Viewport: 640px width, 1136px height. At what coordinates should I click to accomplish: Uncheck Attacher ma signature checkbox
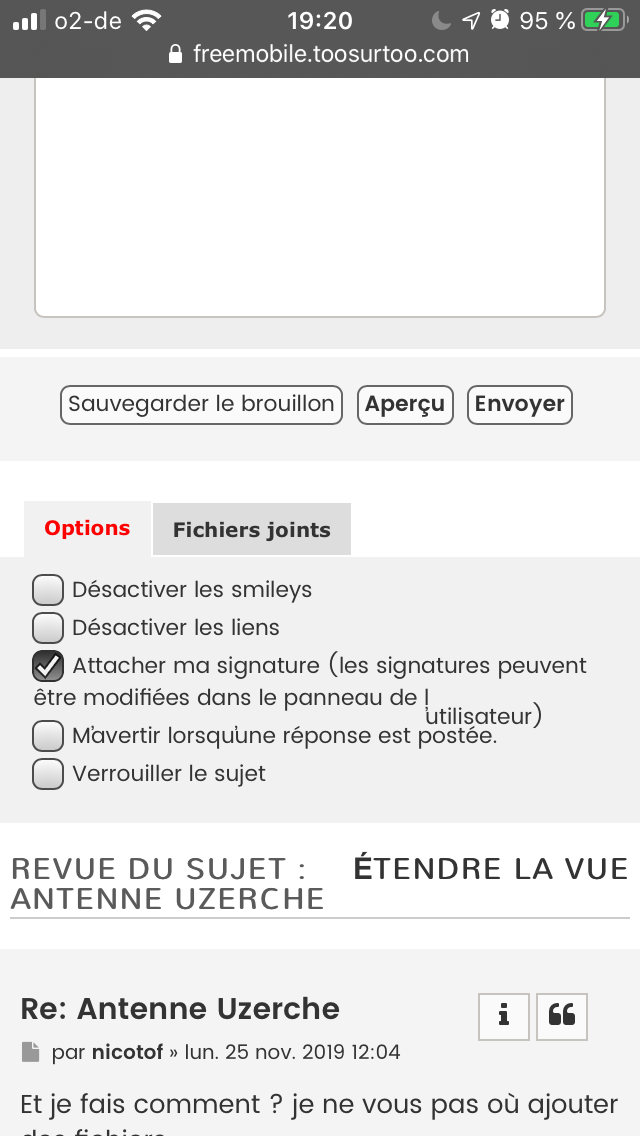click(48, 666)
